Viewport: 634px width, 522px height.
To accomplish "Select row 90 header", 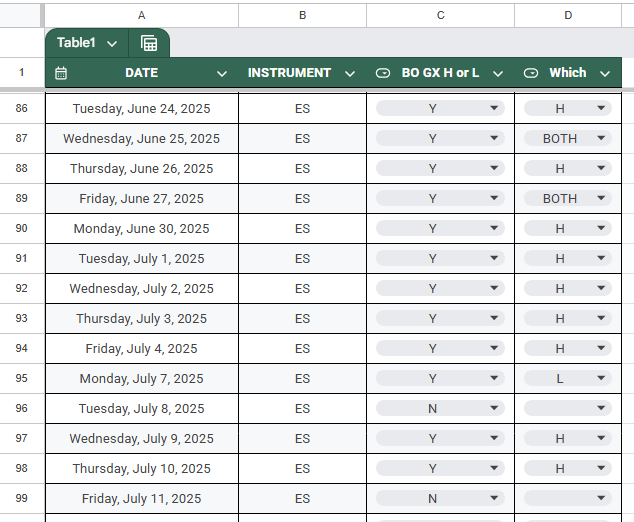I will [22, 229].
